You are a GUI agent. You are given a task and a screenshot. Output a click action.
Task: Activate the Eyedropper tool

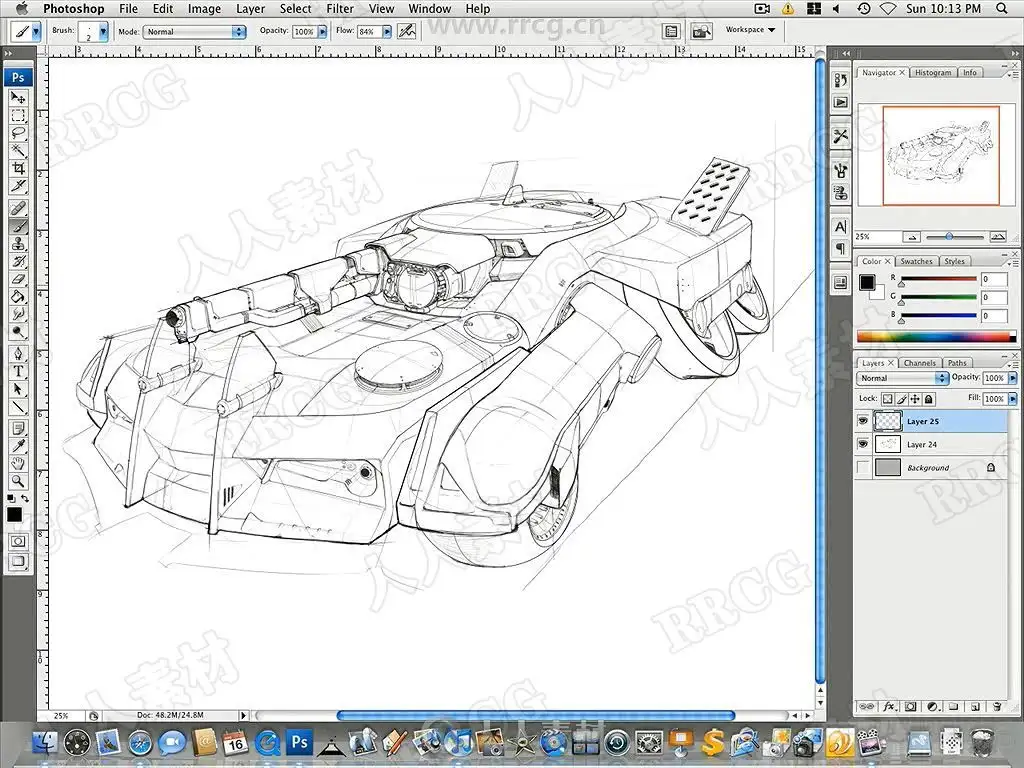pyautogui.click(x=18, y=446)
